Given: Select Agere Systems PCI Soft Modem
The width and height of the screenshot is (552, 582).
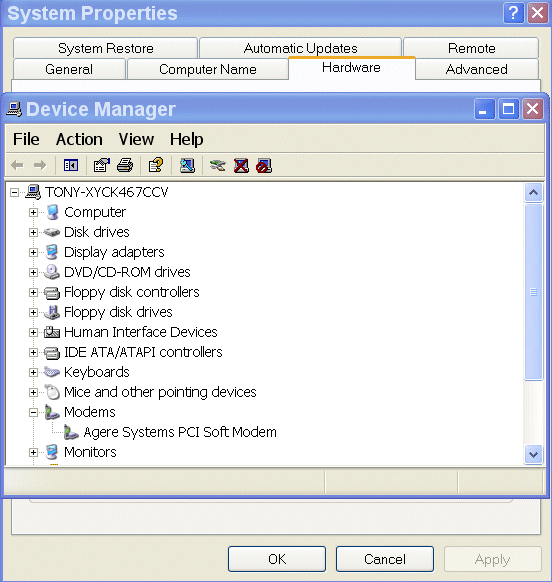Looking at the screenshot, I should pos(180,432).
